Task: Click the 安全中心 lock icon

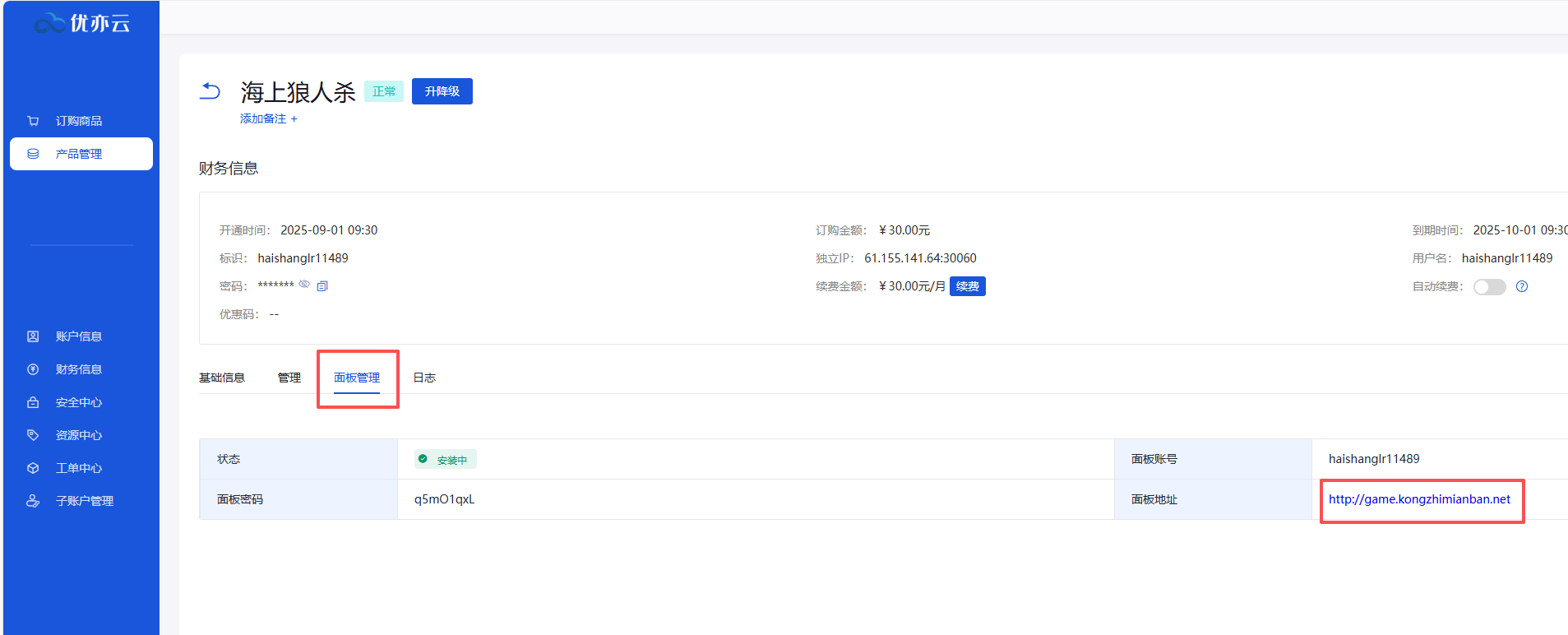Action: [x=33, y=402]
